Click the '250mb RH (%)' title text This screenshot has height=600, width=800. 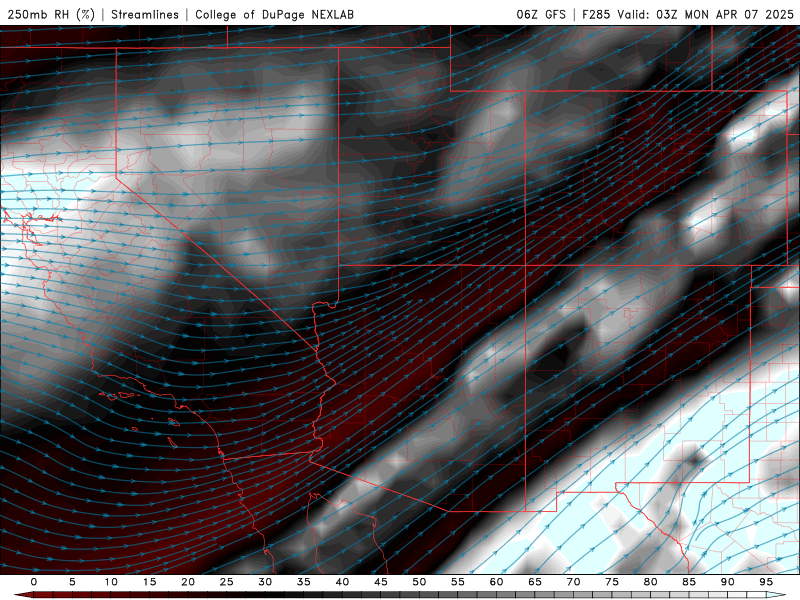(x=51, y=15)
